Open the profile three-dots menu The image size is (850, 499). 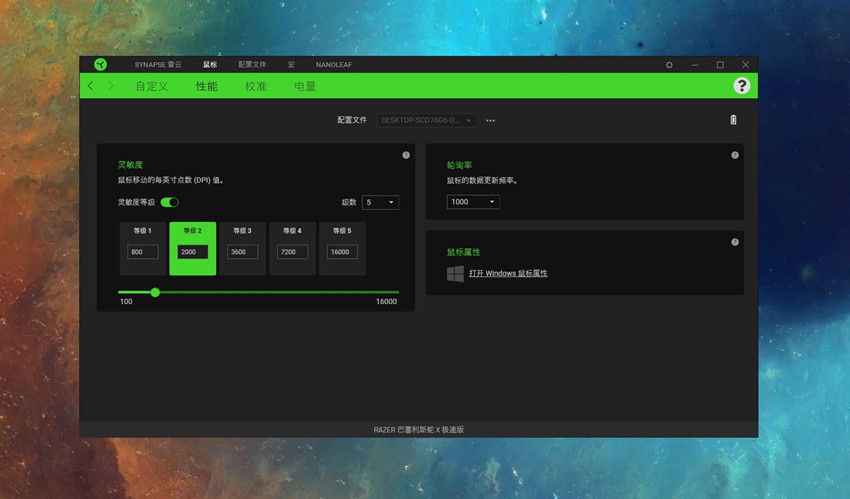coord(491,120)
